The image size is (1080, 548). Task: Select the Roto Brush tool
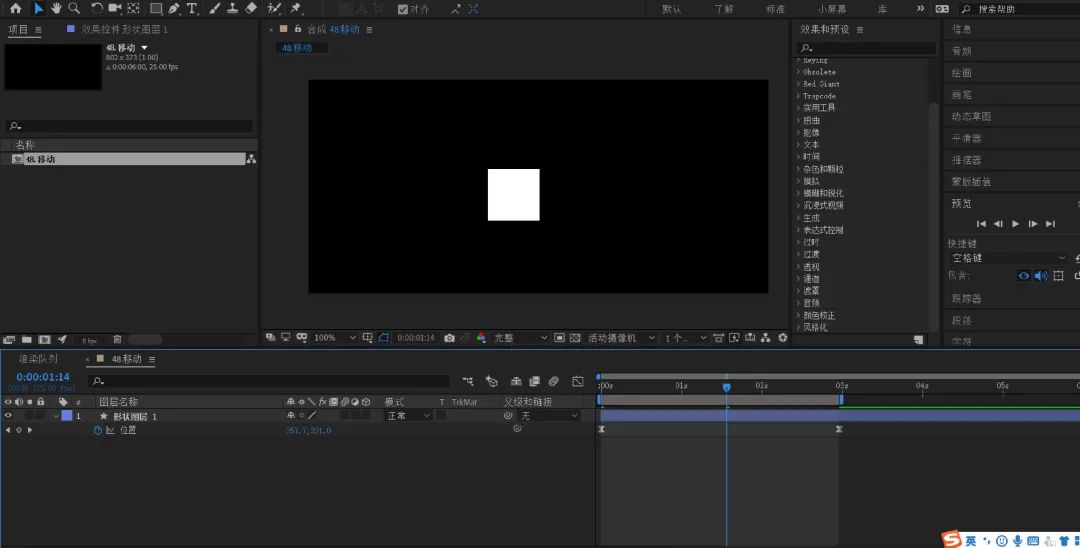pyautogui.click(x=274, y=8)
